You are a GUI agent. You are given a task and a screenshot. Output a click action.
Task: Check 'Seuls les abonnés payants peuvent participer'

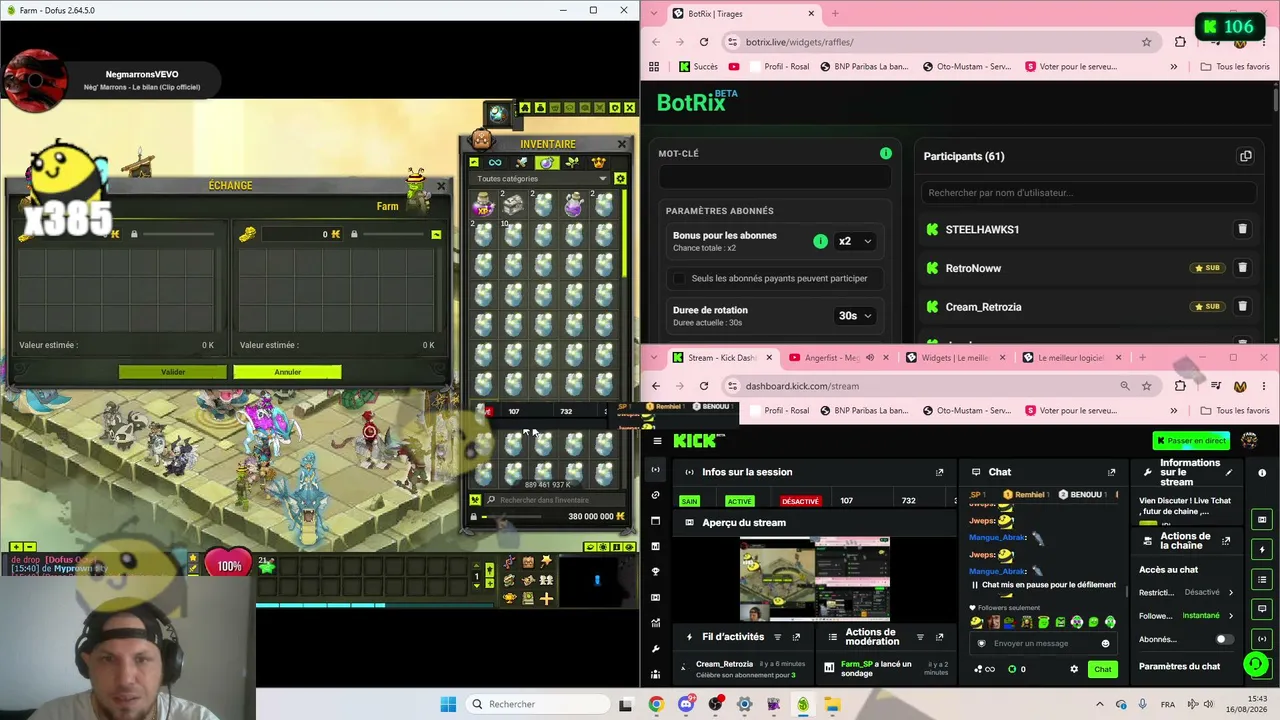point(679,278)
